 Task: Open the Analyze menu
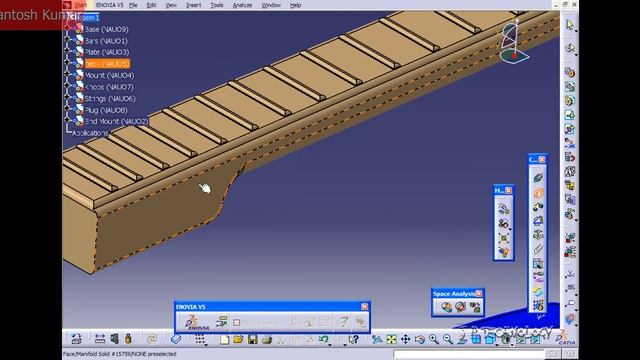point(242,5)
